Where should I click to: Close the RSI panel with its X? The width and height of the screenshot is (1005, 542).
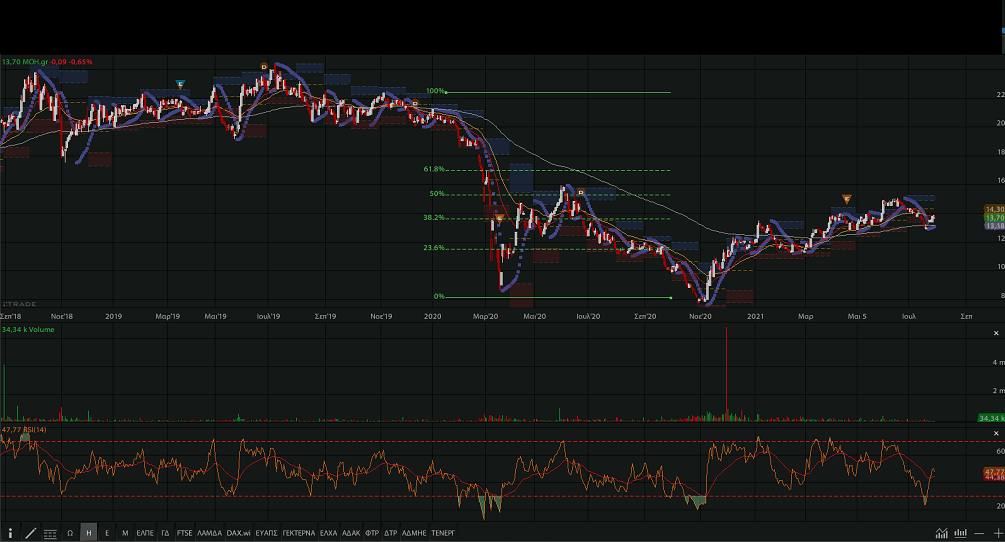point(997,432)
